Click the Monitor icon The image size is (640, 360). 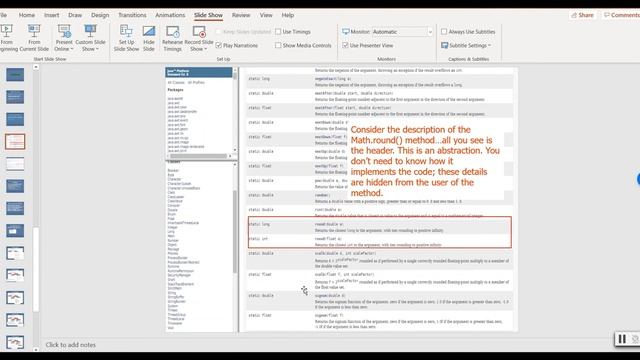pyautogui.click(x=346, y=31)
